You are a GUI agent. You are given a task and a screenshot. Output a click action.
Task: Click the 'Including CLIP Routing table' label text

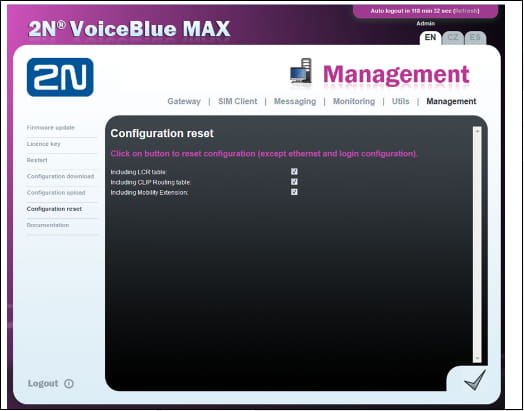(151, 182)
